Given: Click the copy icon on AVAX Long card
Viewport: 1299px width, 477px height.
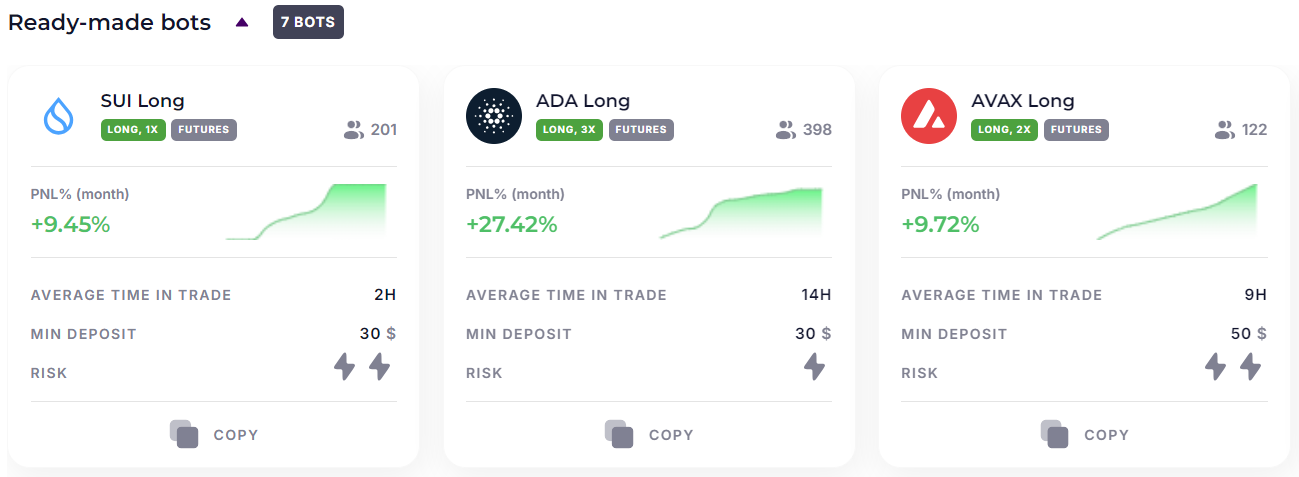Looking at the screenshot, I should (1054, 434).
